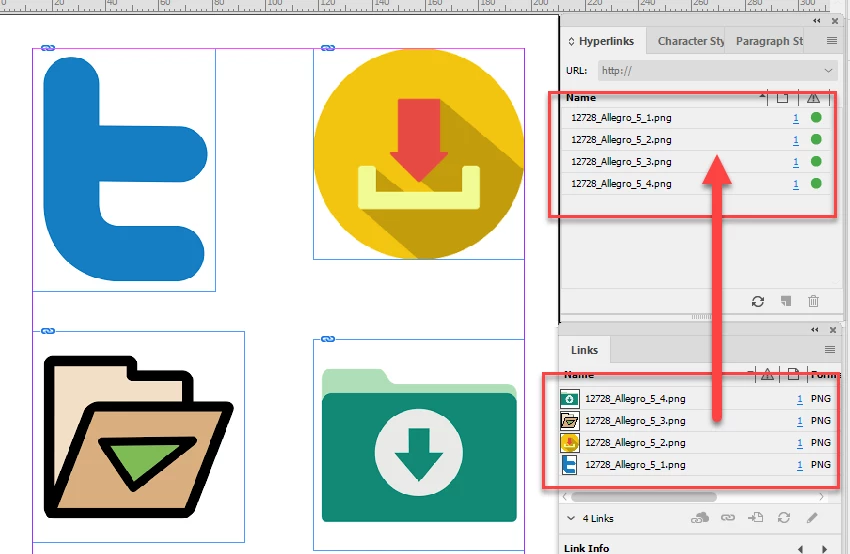Click link badge on the open folder frame
This screenshot has height=554, width=850.
tap(48, 331)
